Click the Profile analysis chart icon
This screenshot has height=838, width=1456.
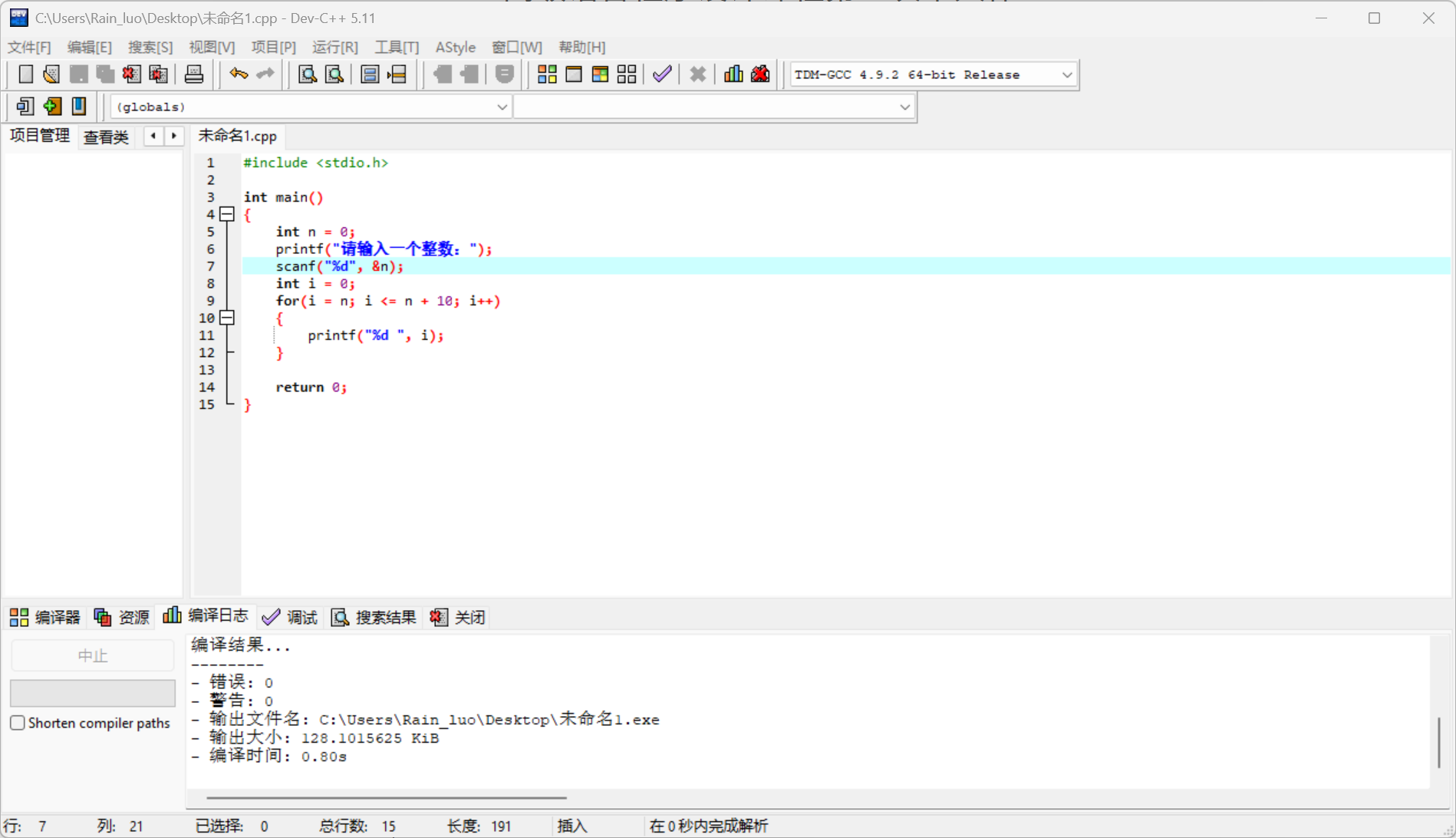tap(733, 74)
